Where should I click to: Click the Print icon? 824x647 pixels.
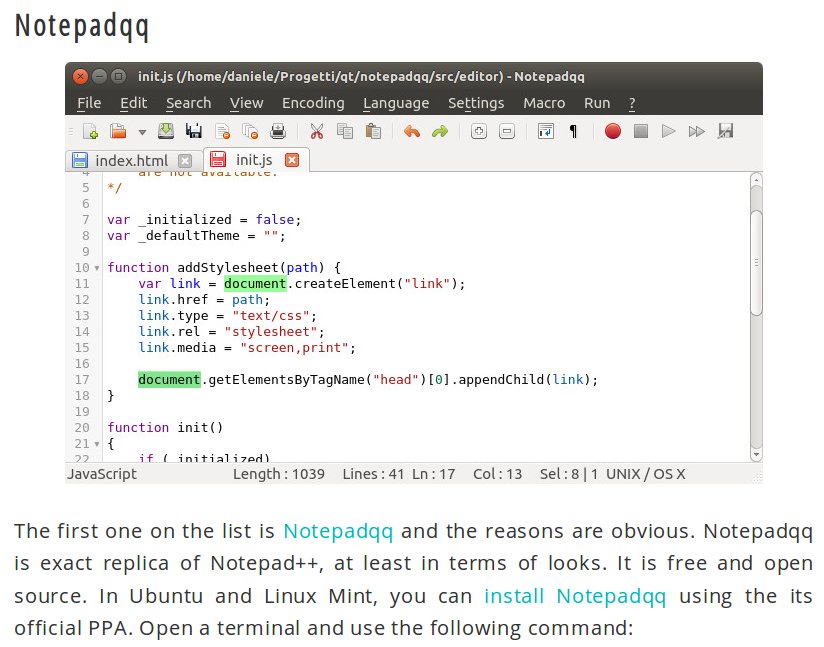point(278,131)
